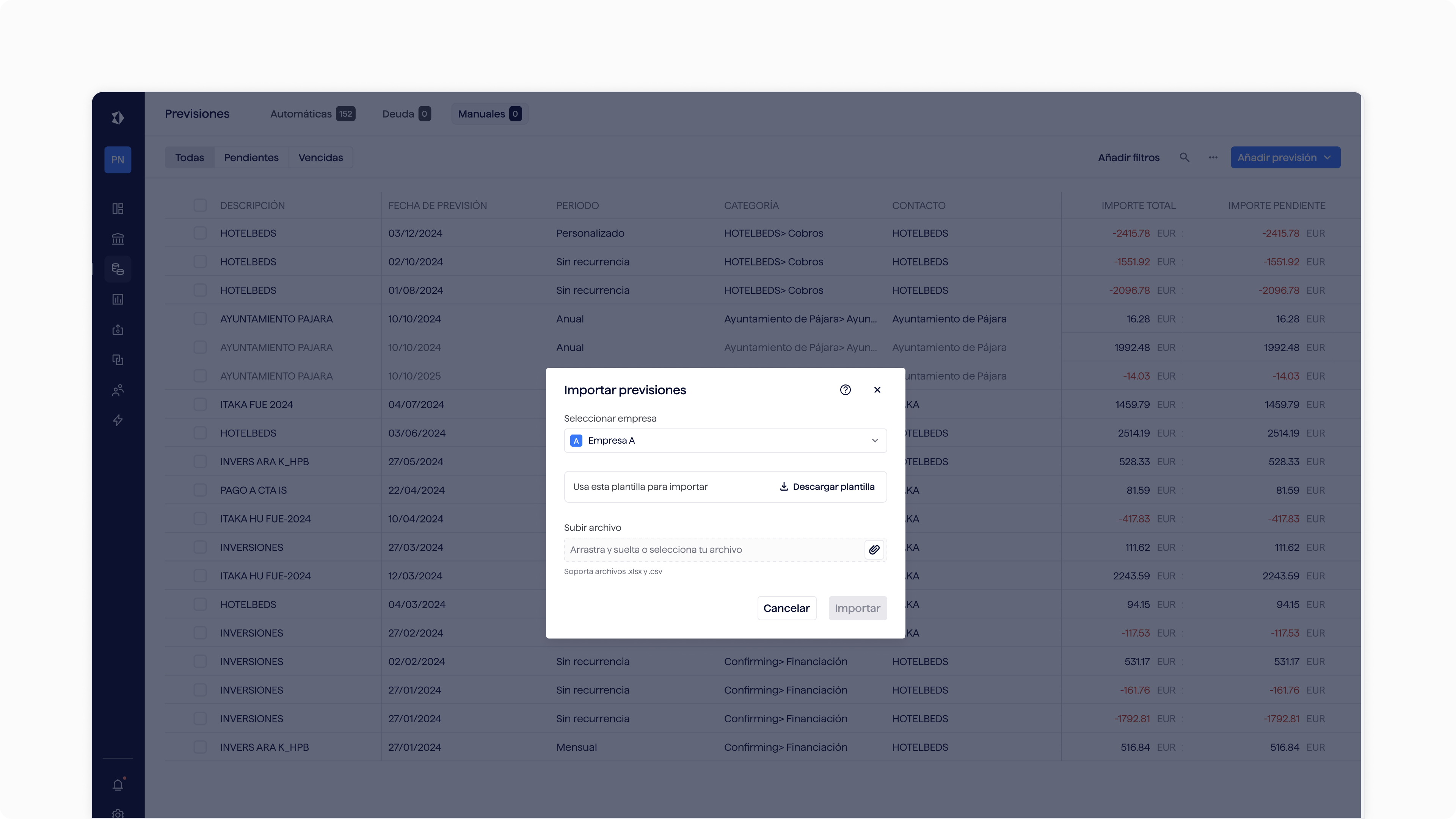
Task: Click total amount 1992.48 EUR
Action: pos(1145,348)
